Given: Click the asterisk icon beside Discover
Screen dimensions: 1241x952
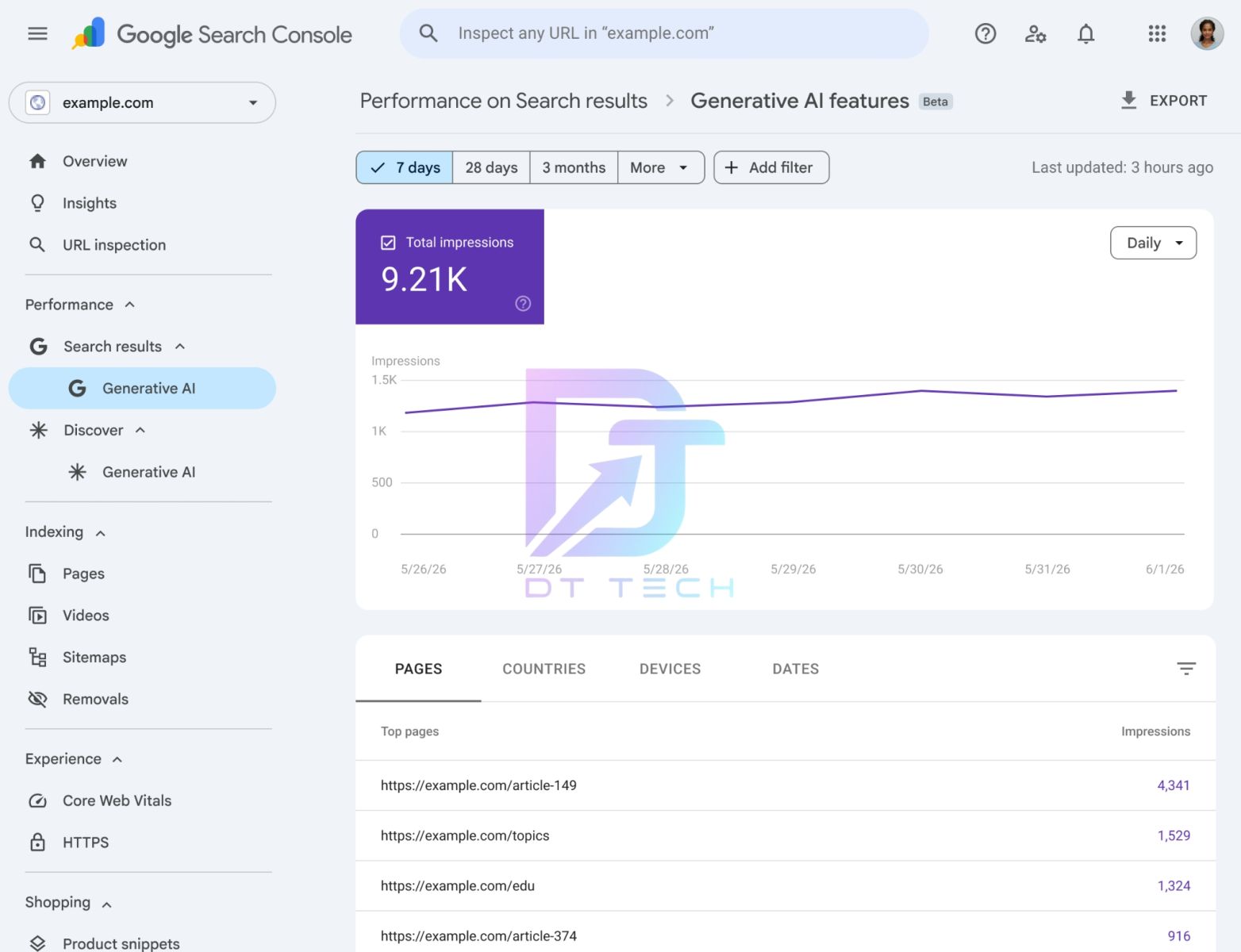Looking at the screenshot, I should (38, 430).
